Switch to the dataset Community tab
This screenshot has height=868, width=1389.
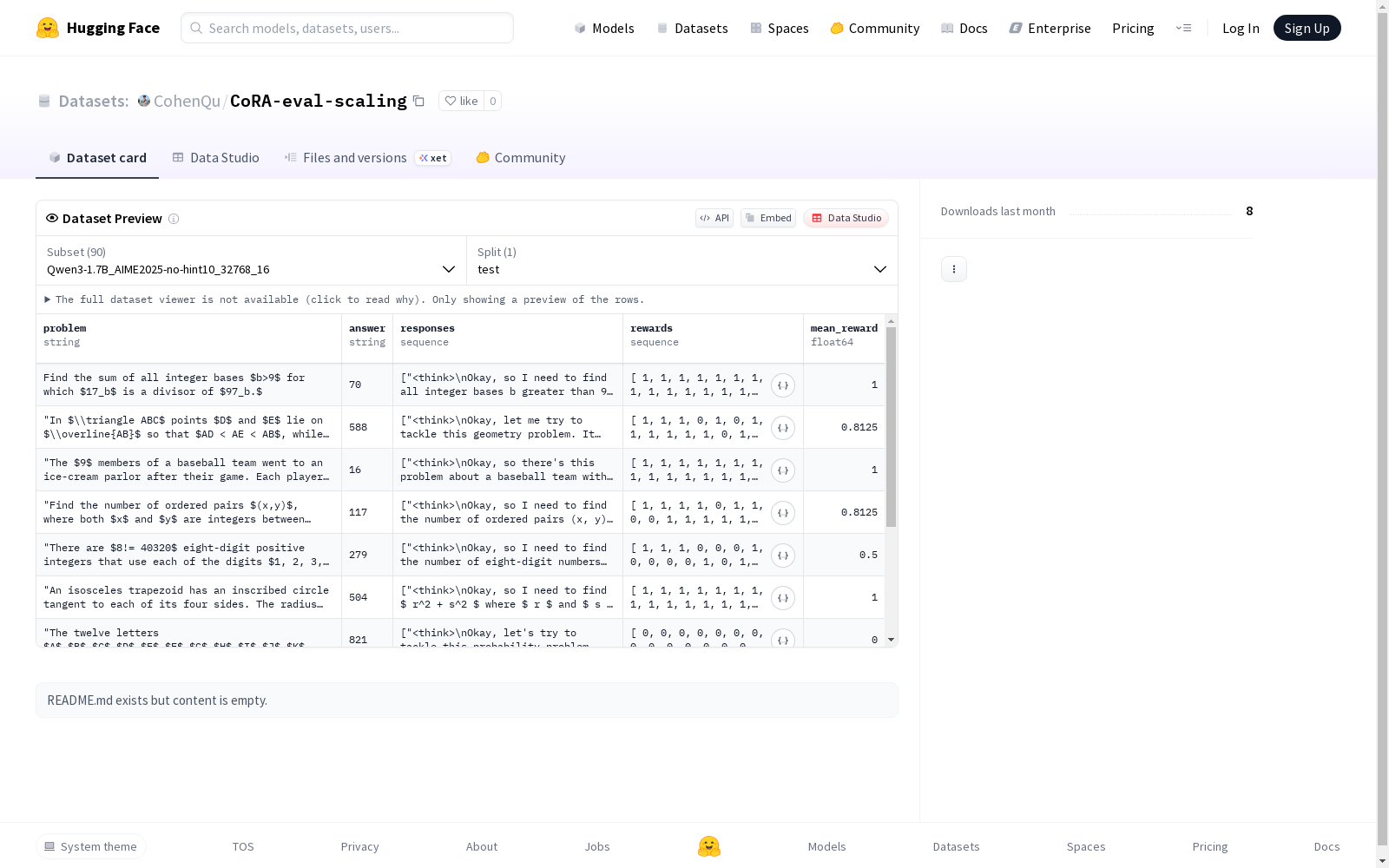click(x=521, y=158)
